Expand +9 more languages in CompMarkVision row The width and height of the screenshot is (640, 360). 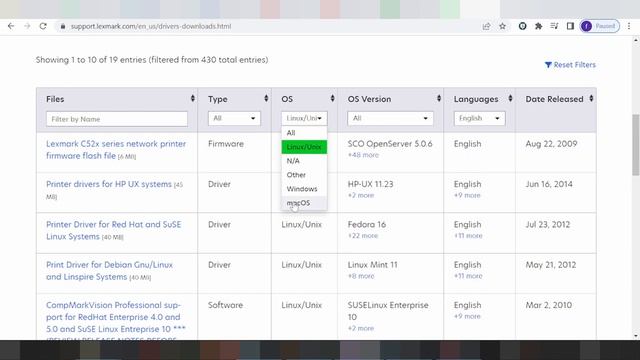click(467, 316)
